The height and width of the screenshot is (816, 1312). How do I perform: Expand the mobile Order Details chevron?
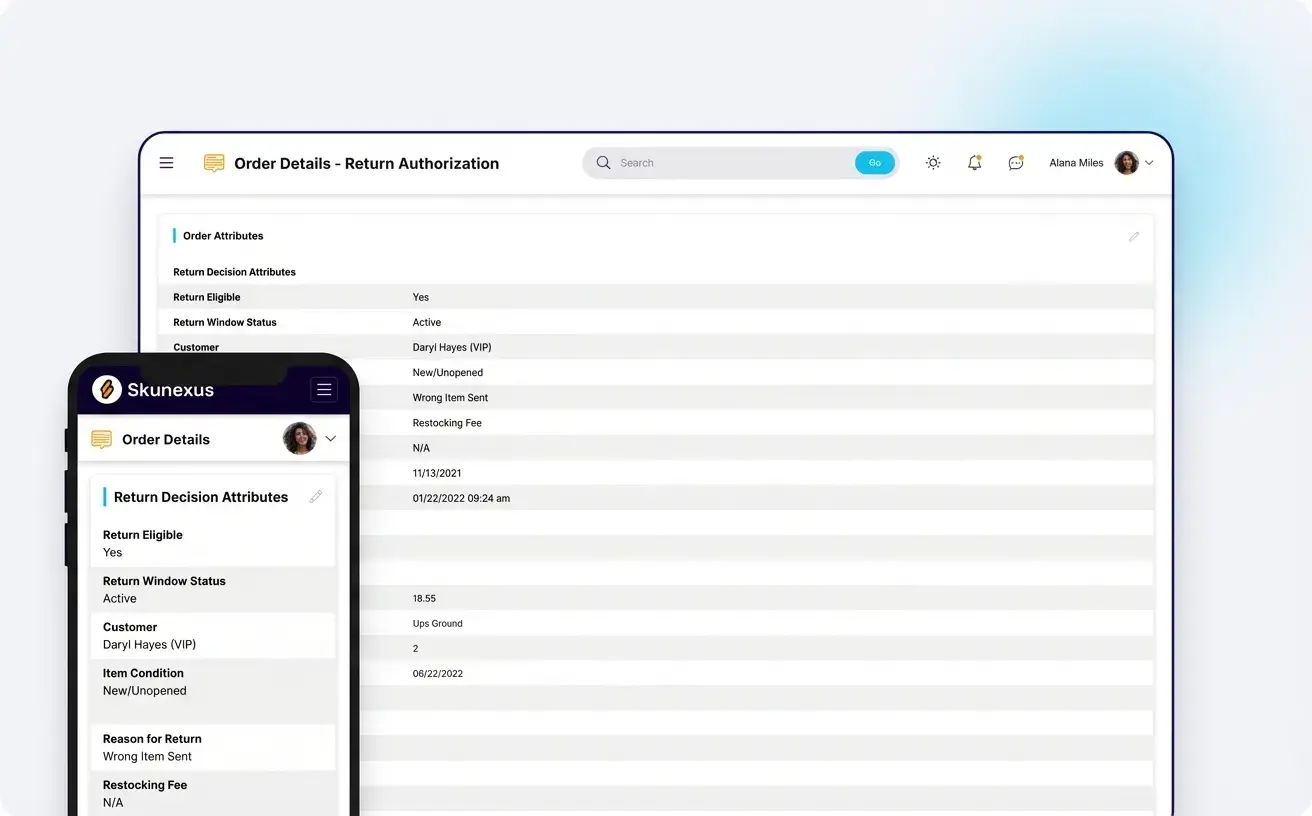(330, 438)
